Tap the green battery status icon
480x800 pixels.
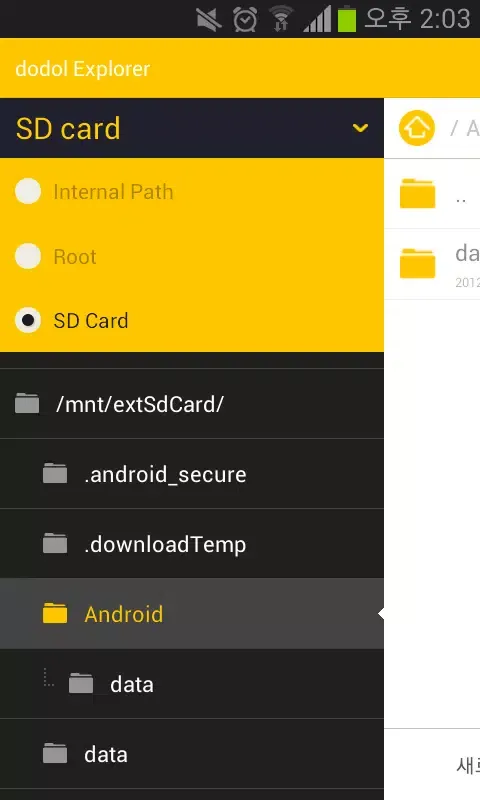347,19
